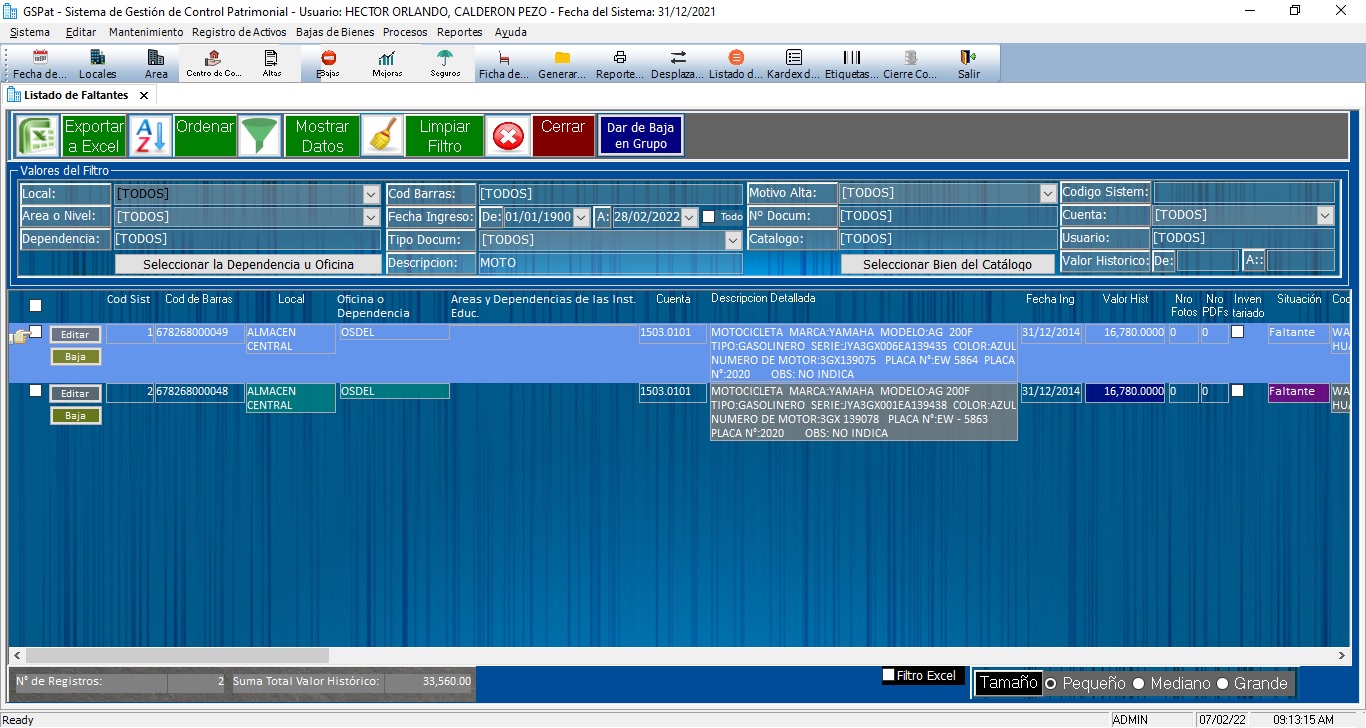The height and width of the screenshot is (728, 1366).
Task: Open the Reportes menu
Action: 459,32
